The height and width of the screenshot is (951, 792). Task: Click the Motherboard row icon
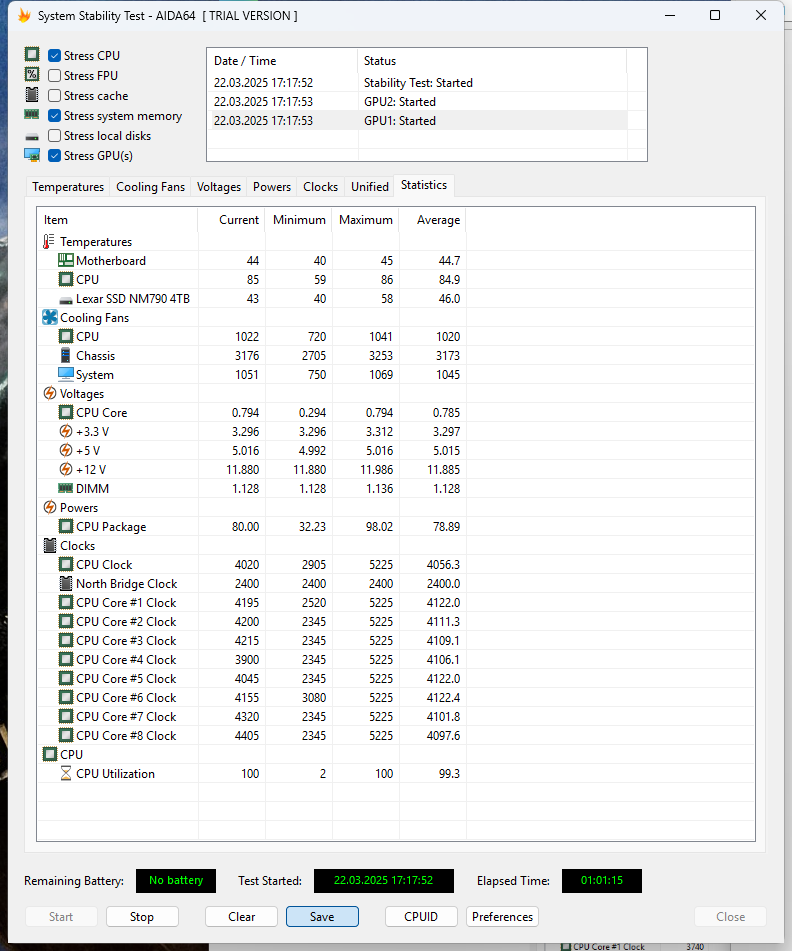pyautogui.click(x=66, y=261)
